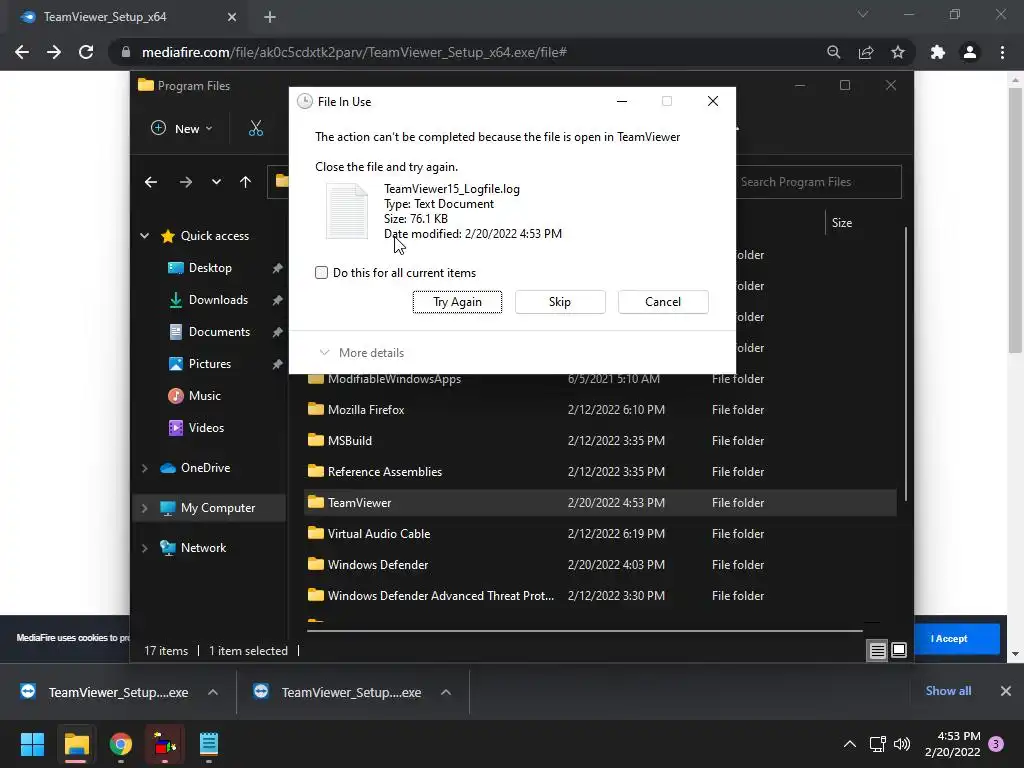
Task: Open the Chrome Extensions puzzle icon
Action: (x=938, y=52)
